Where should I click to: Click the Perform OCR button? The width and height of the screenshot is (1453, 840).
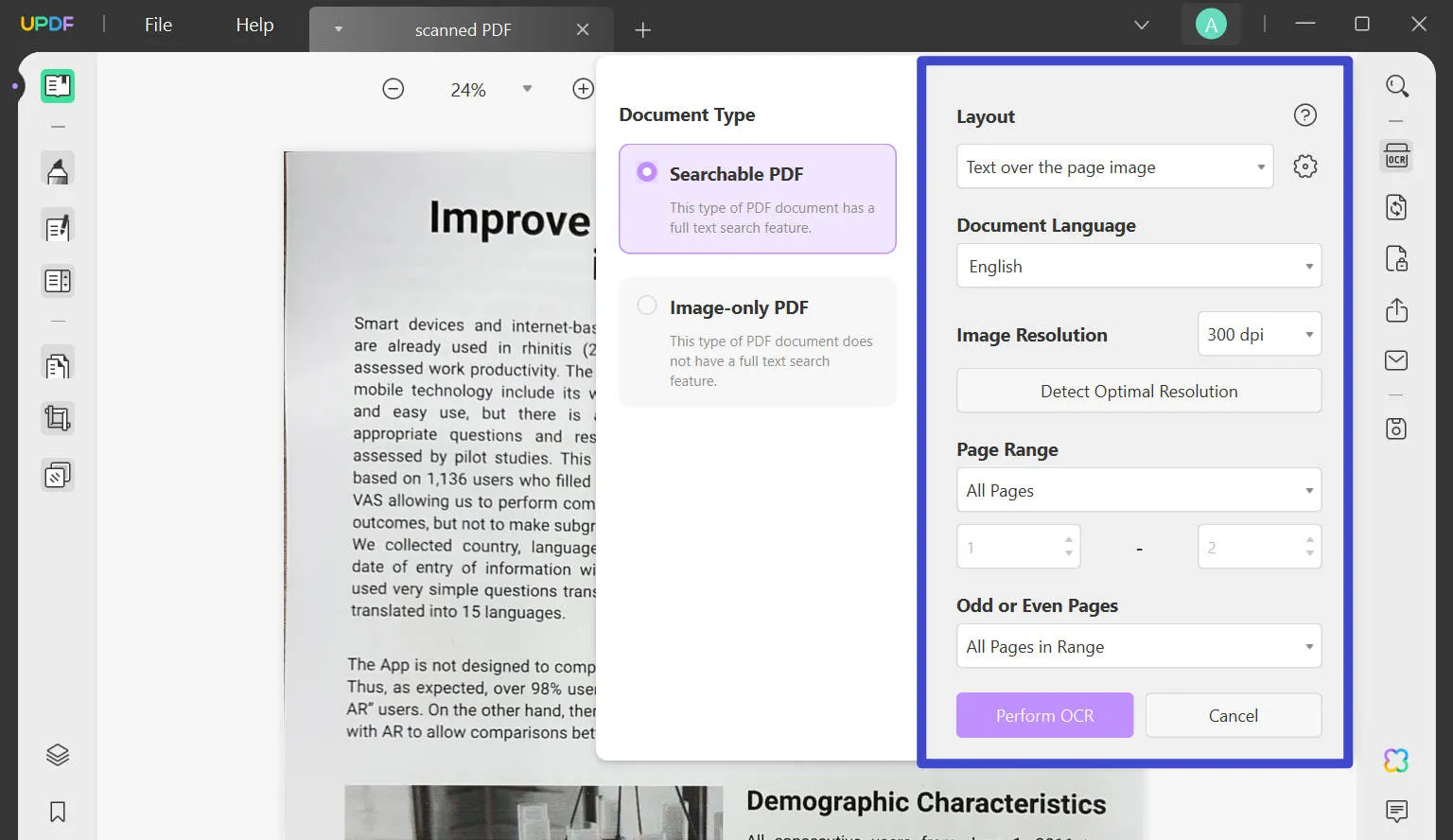(1044, 715)
